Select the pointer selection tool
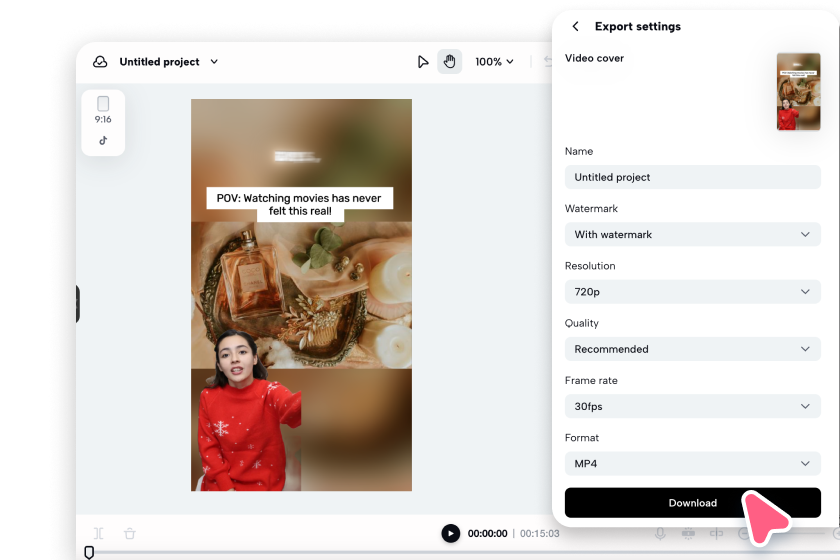The image size is (840, 560). [x=423, y=62]
